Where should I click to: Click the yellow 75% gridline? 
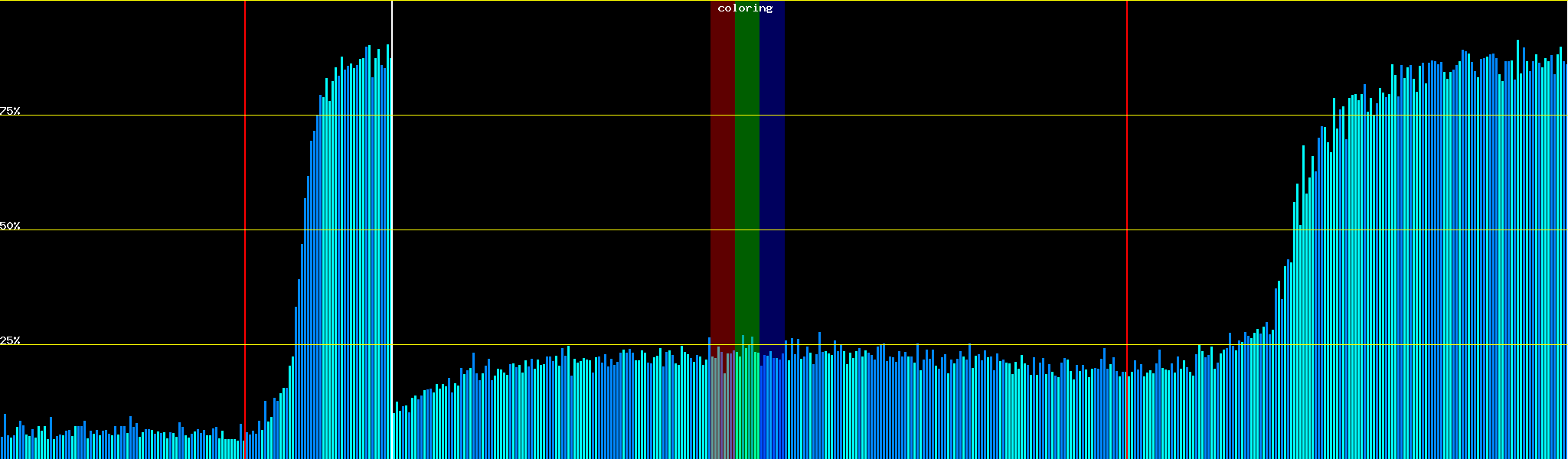click(x=919, y=116)
